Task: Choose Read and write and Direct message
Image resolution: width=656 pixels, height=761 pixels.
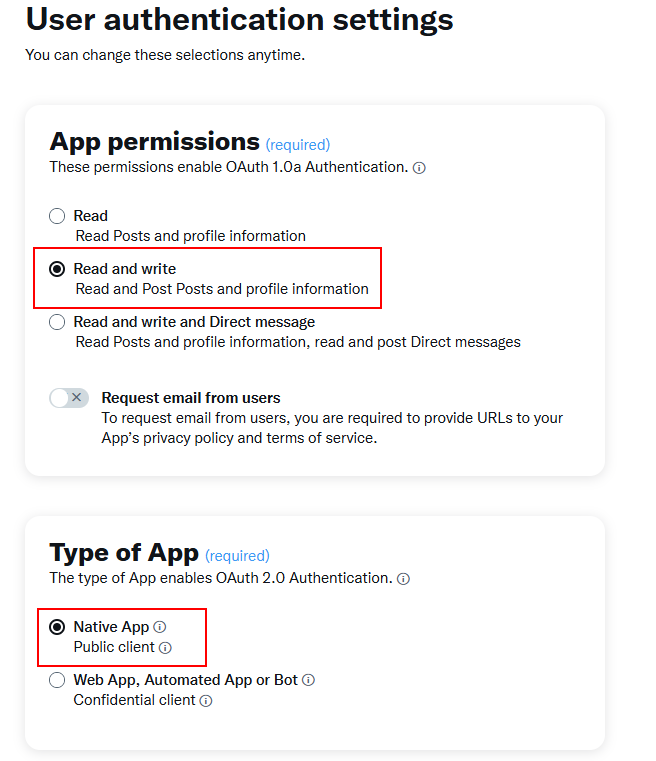Action: (x=57, y=322)
